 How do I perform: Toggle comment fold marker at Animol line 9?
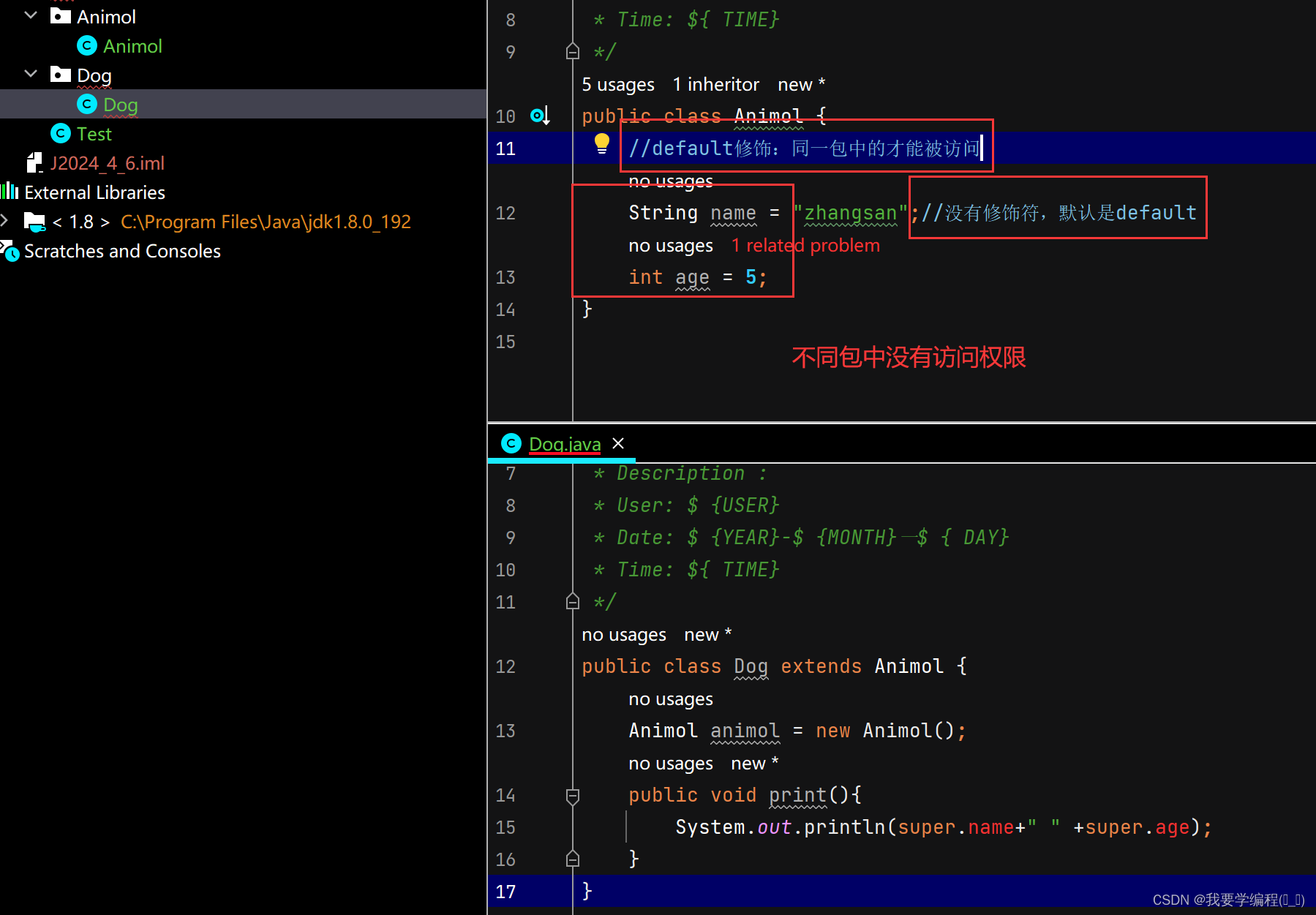click(x=573, y=51)
